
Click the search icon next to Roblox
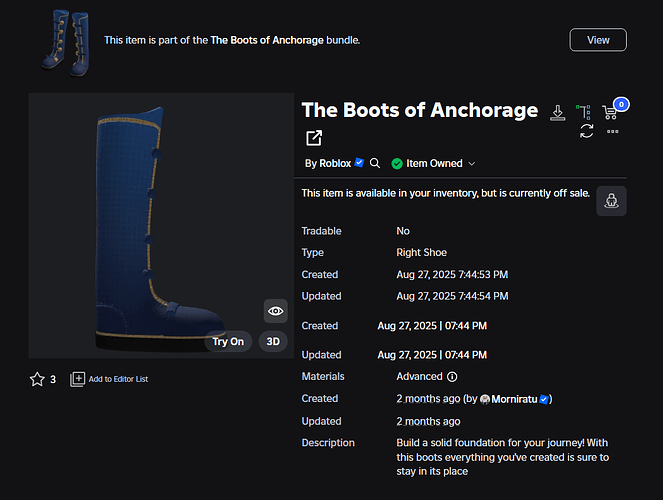tap(375, 163)
